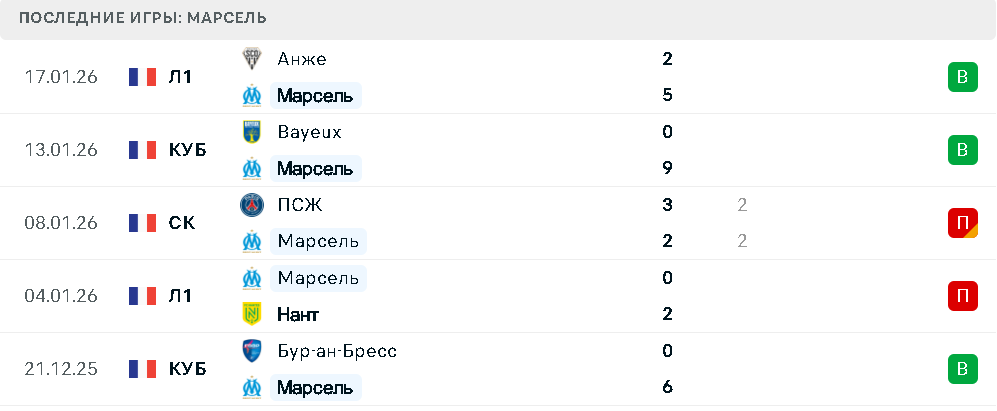Click the Nantes club crest
Image resolution: width=997 pixels, height=411 pixels.
click(251, 314)
